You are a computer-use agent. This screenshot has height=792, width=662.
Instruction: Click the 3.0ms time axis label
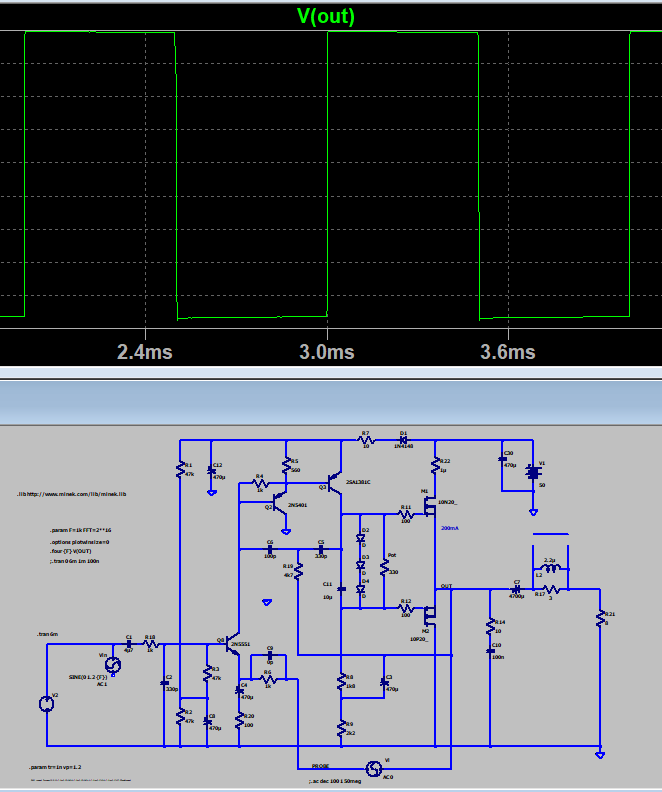[x=327, y=352]
